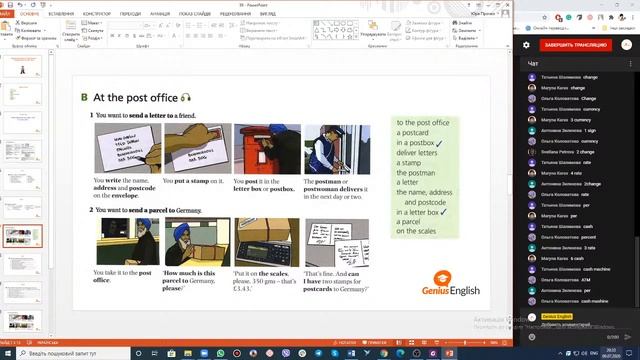This screenshot has width=640, height=360.
Task: Click the send message arrow in chat
Action: pos(628,337)
